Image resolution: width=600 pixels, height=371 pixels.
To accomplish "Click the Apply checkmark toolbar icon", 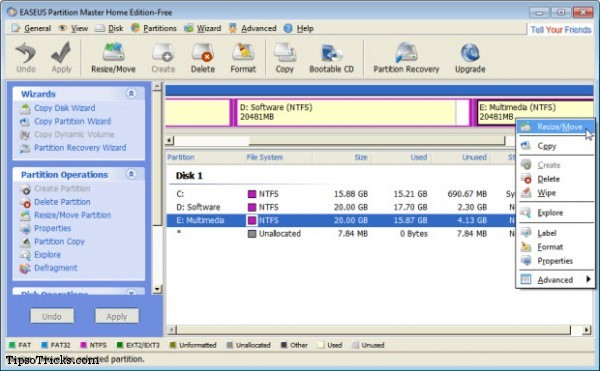I will 61,57.
